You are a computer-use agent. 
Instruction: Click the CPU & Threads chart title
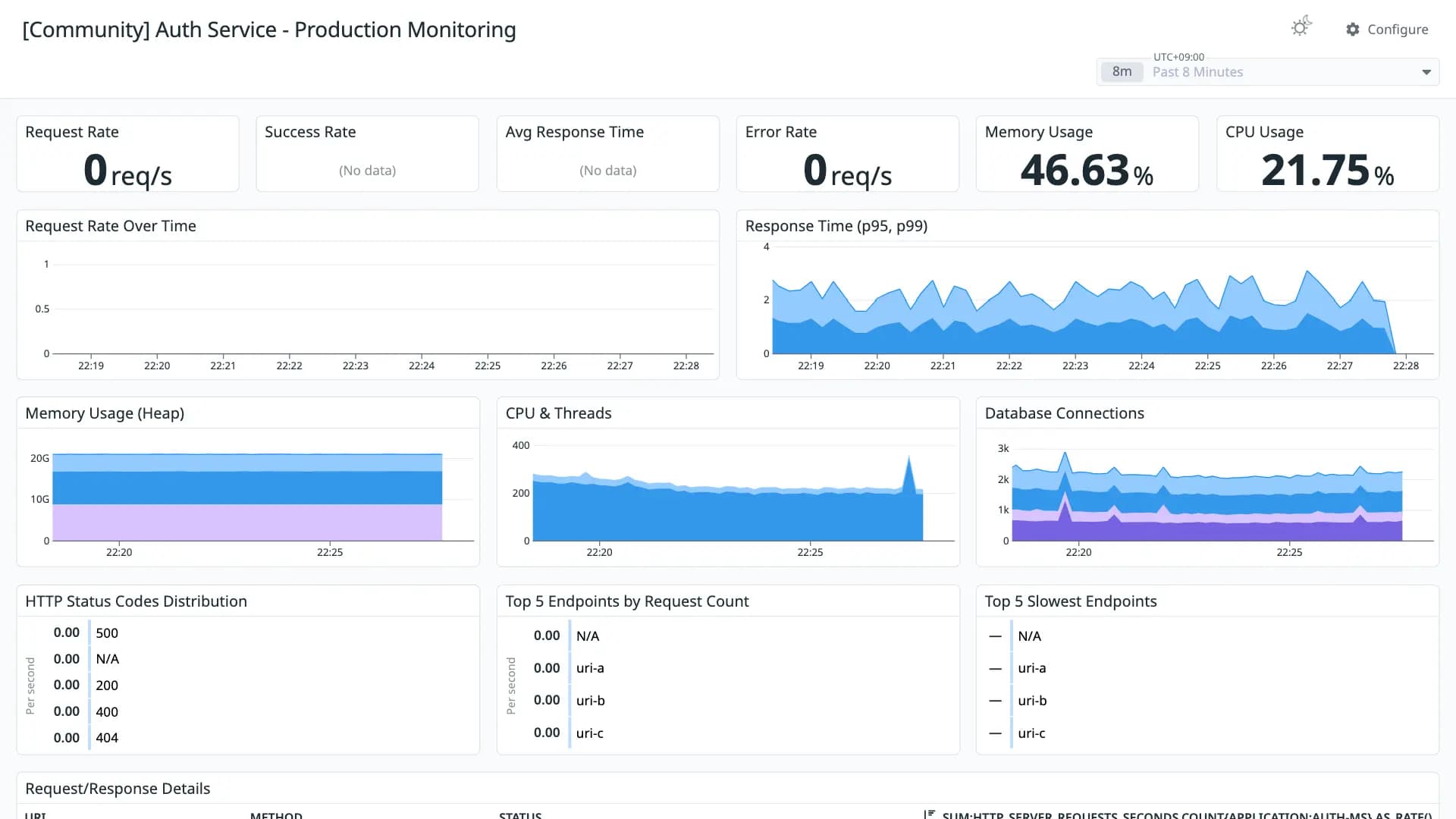click(558, 413)
